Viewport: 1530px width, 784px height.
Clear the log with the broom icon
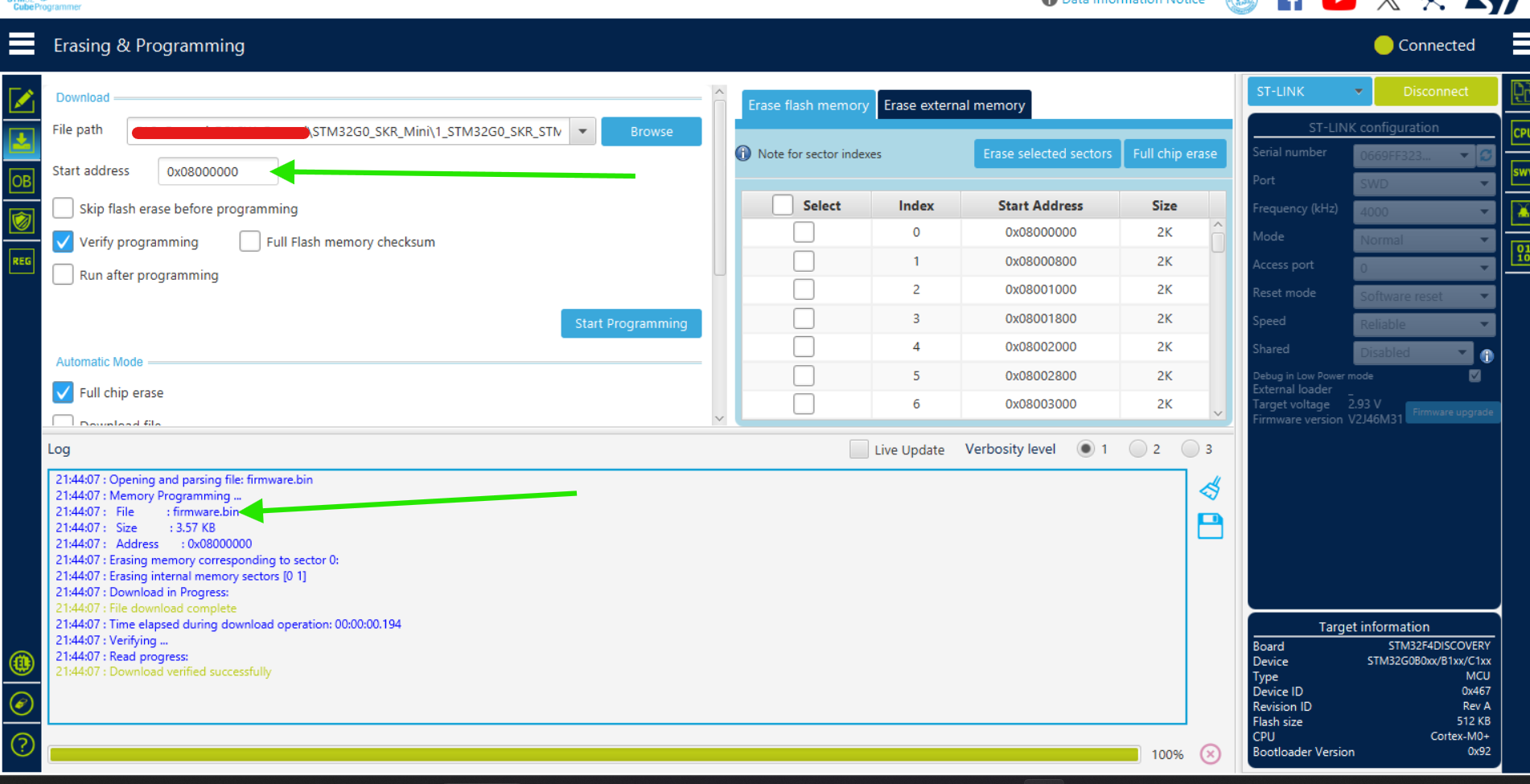1210,488
